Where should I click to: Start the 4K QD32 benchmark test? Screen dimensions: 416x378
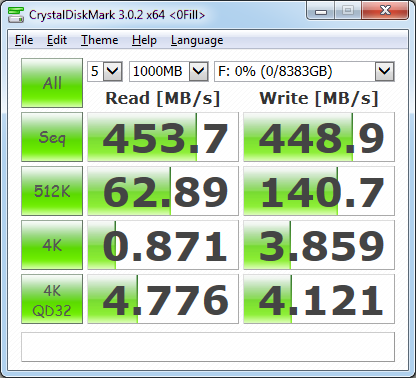pos(52,299)
